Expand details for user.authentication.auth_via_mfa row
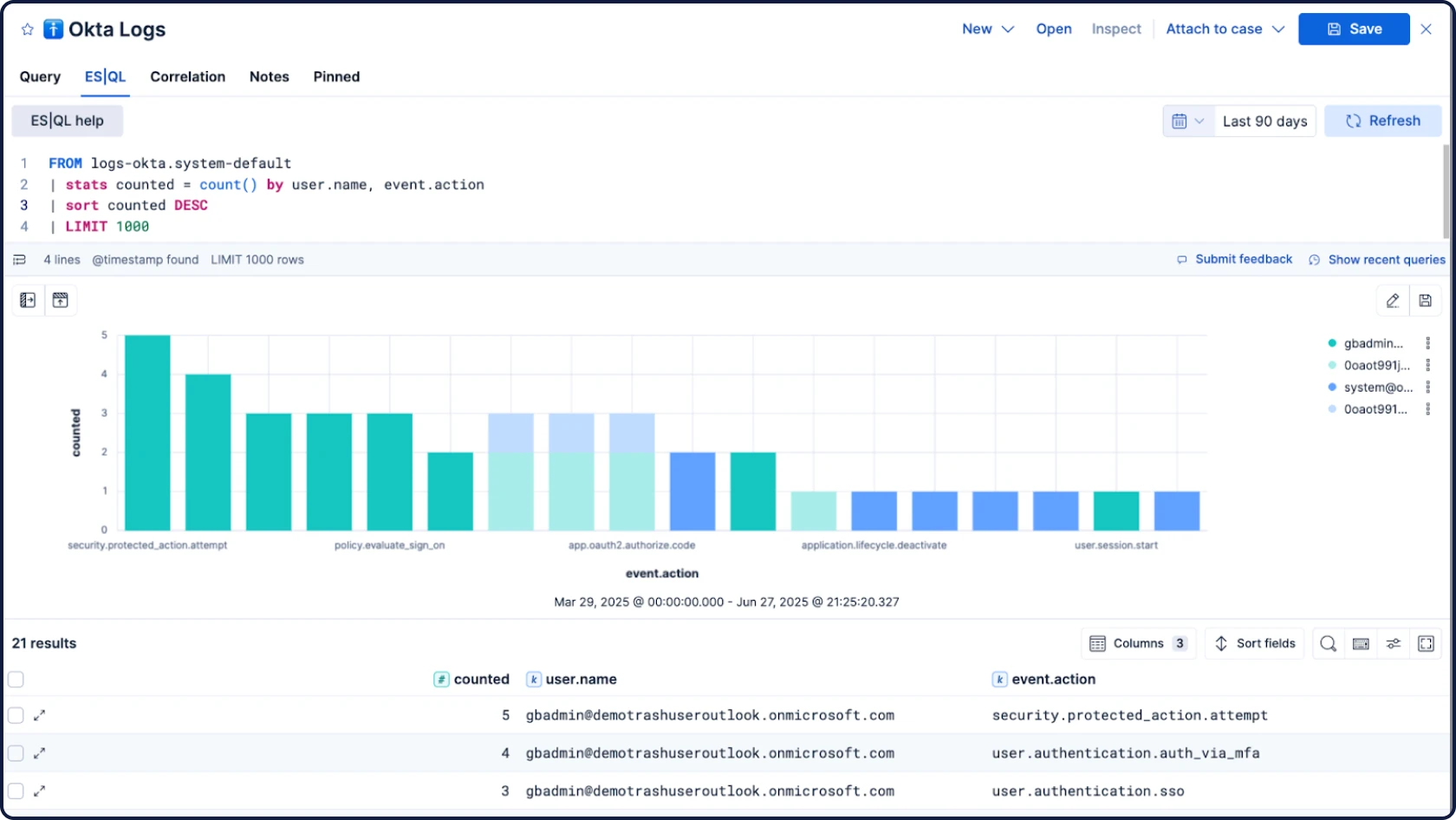This screenshot has height=820, width=1456. click(x=39, y=753)
